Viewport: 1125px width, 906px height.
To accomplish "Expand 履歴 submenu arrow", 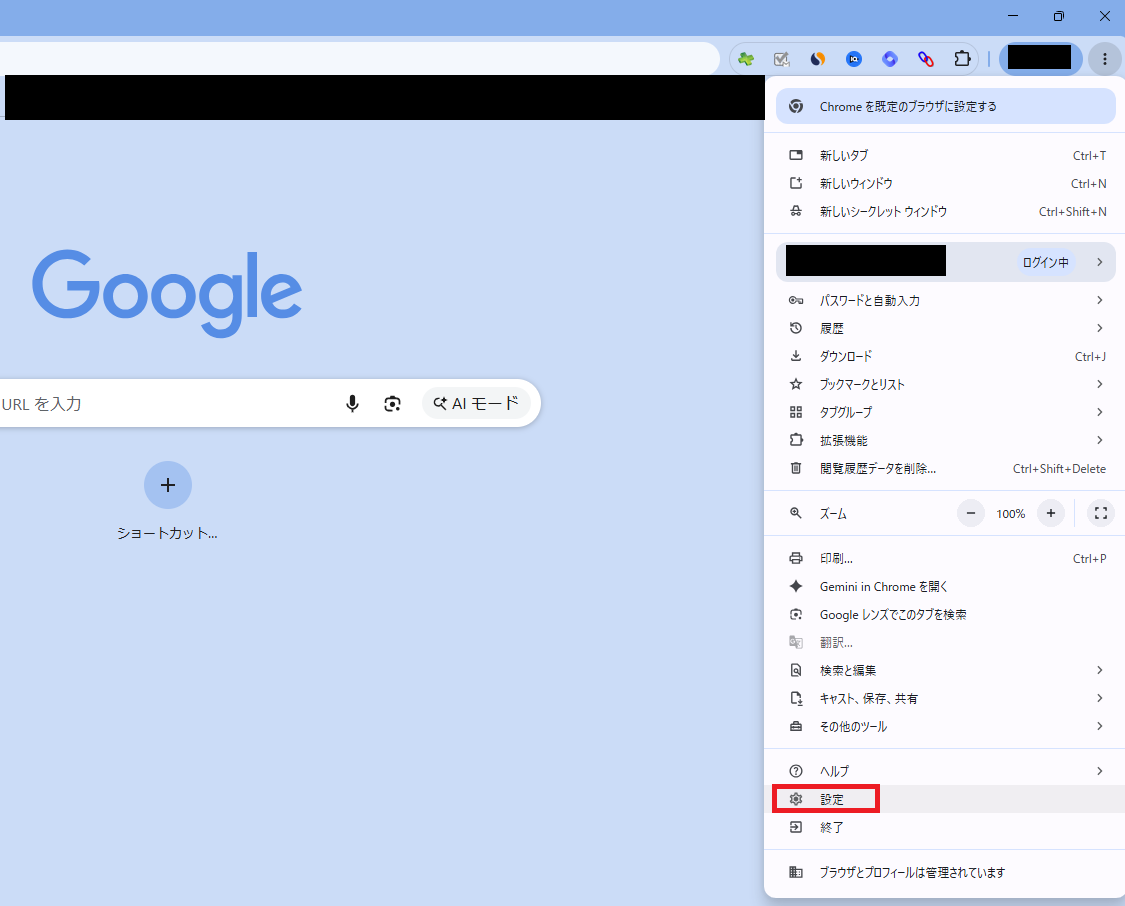I will 1099,329.
